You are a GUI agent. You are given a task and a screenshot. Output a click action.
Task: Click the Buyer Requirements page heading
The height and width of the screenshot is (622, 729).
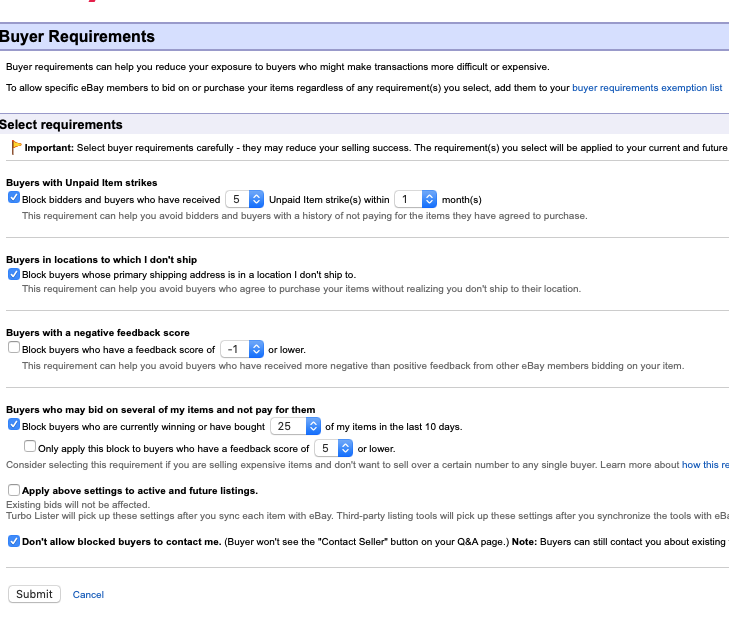(x=78, y=37)
